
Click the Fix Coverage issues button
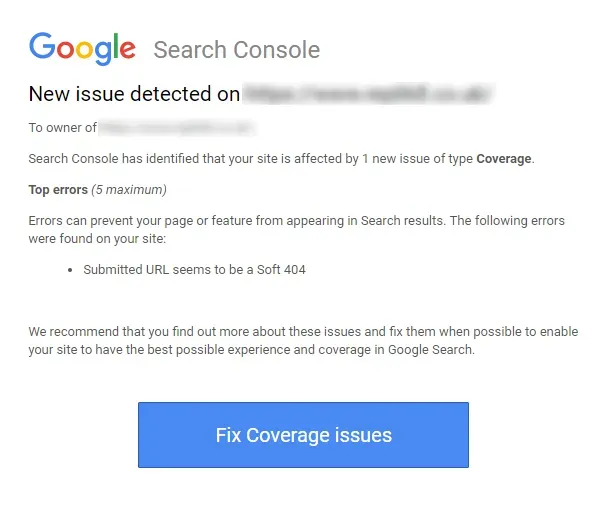tap(303, 434)
